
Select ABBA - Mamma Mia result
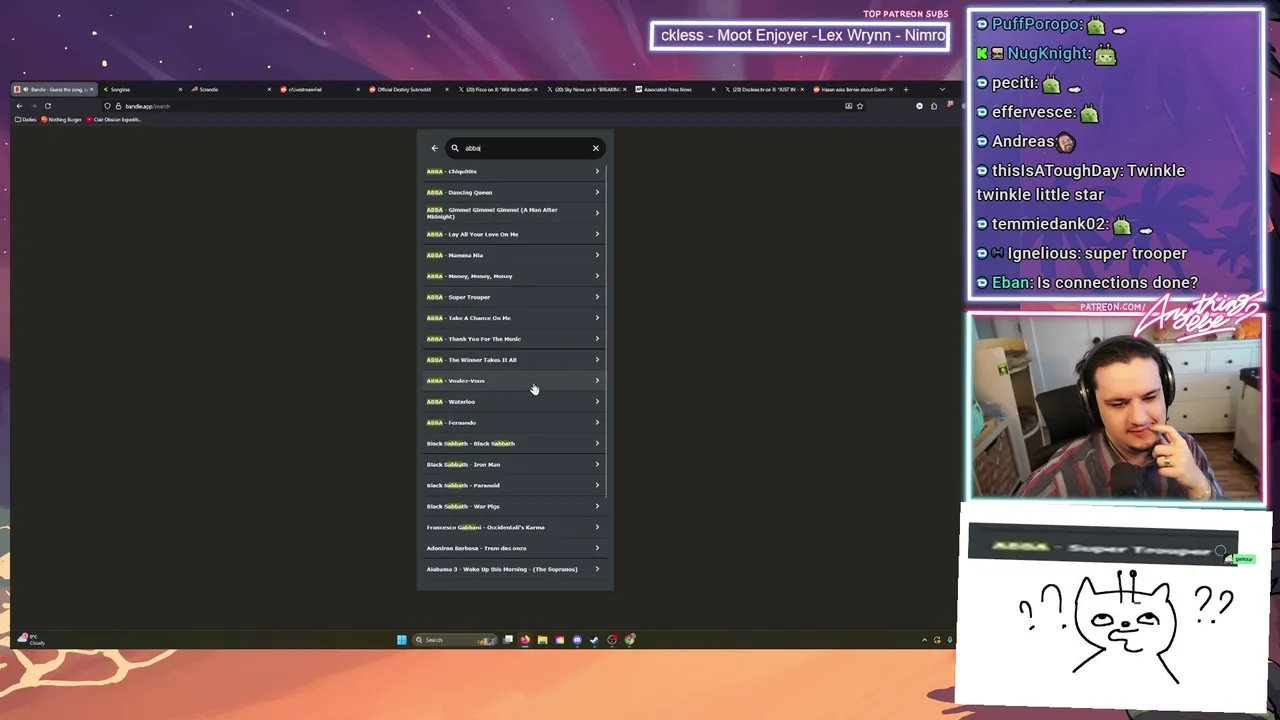coord(513,255)
